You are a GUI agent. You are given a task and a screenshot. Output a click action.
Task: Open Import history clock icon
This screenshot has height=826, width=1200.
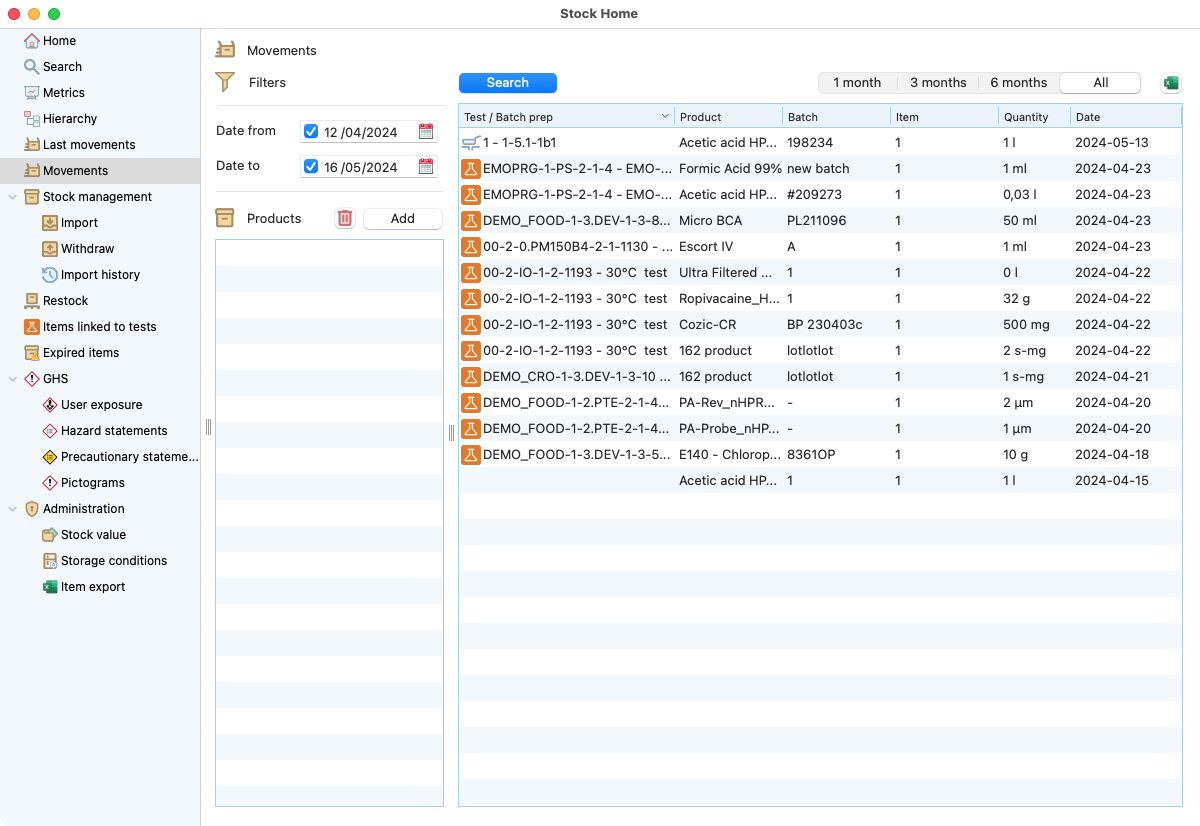coord(50,275)
